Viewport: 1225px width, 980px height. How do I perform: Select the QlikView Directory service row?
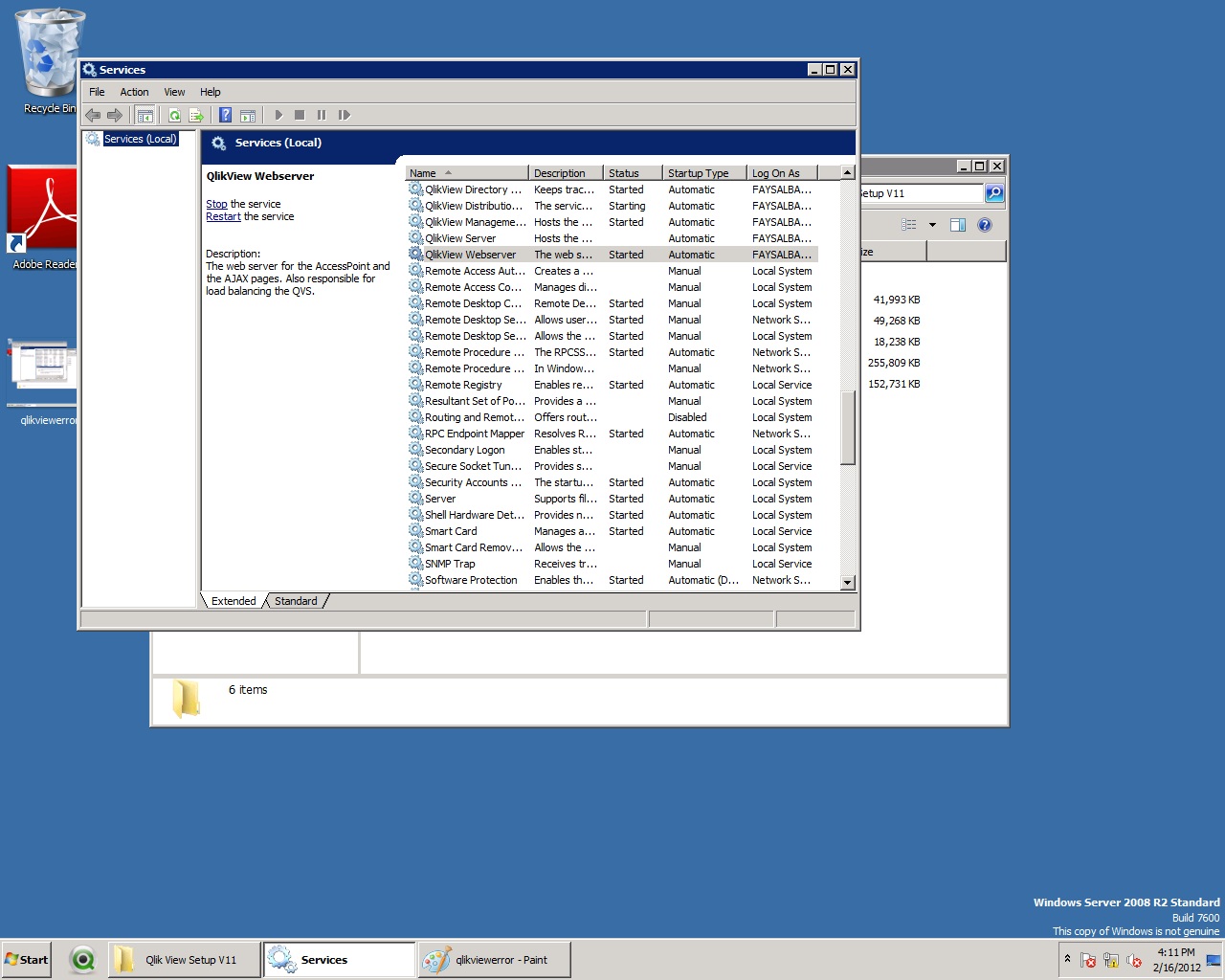(612, 189)
